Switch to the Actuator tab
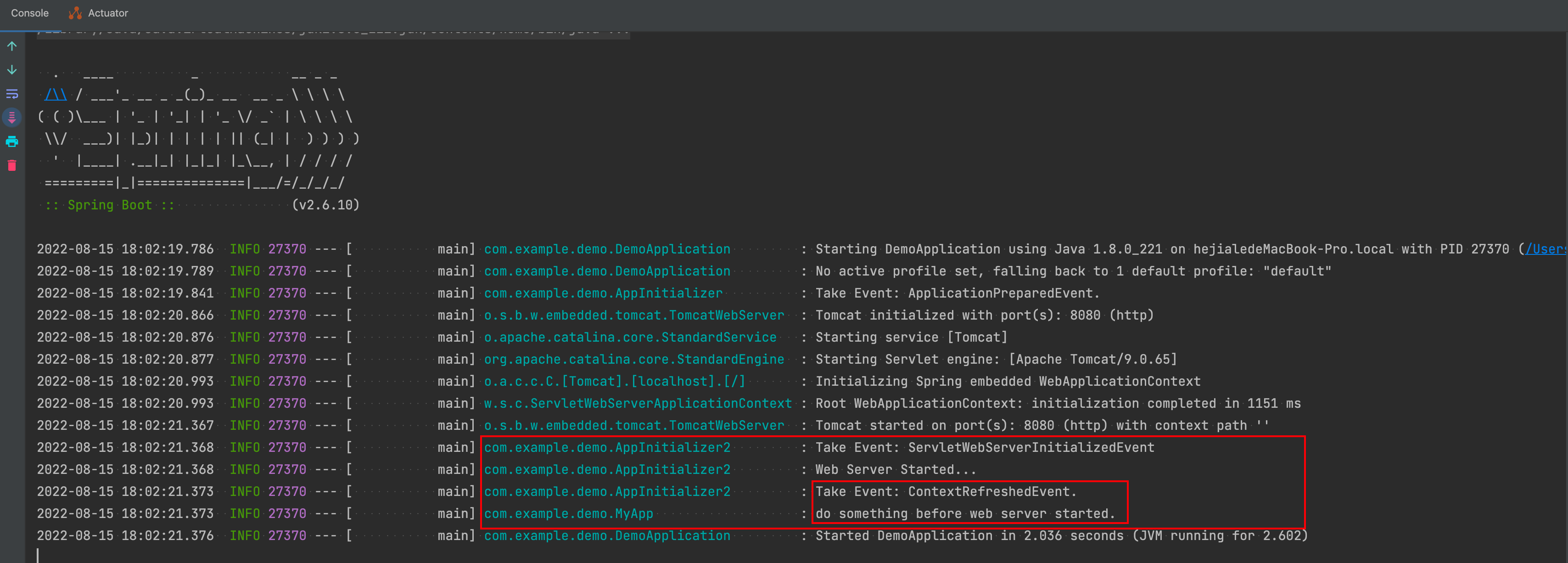 (107, 12)
